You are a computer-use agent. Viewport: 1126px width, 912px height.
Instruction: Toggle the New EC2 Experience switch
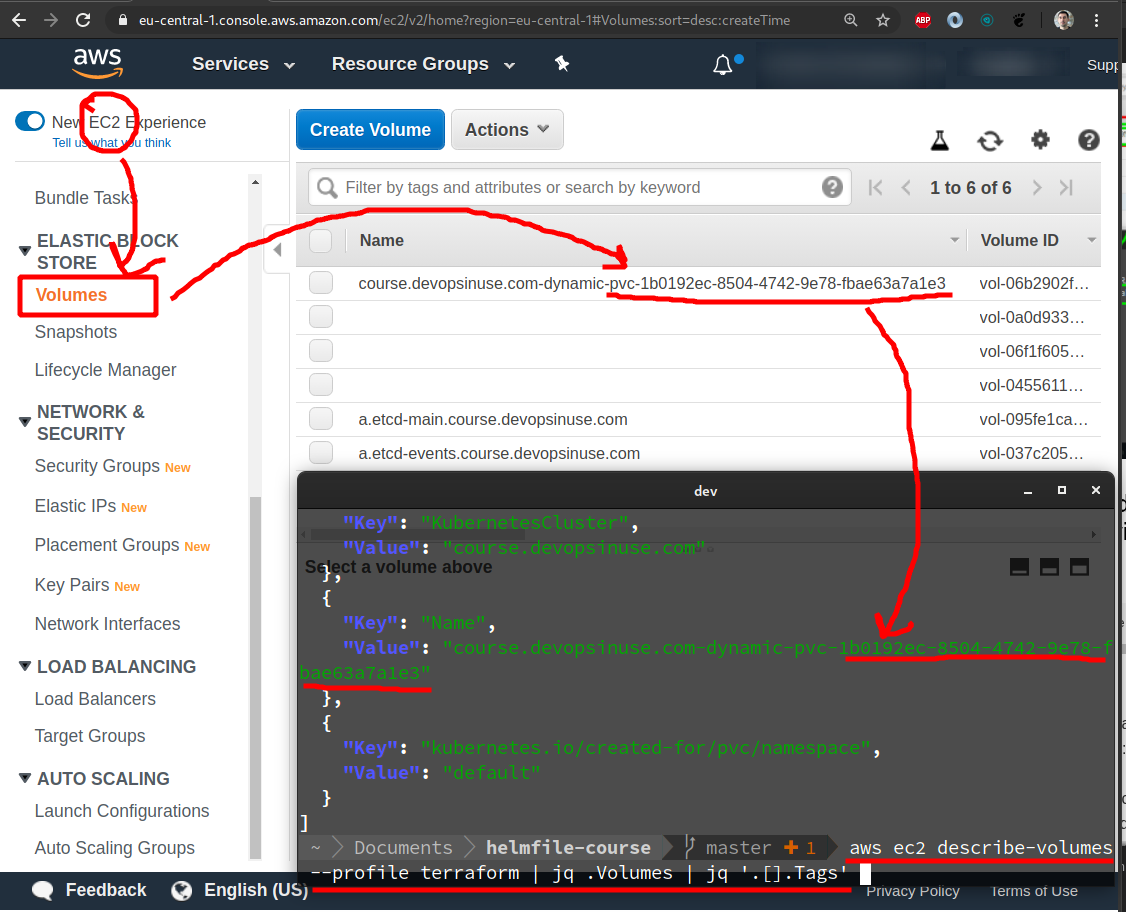point(30,121)
